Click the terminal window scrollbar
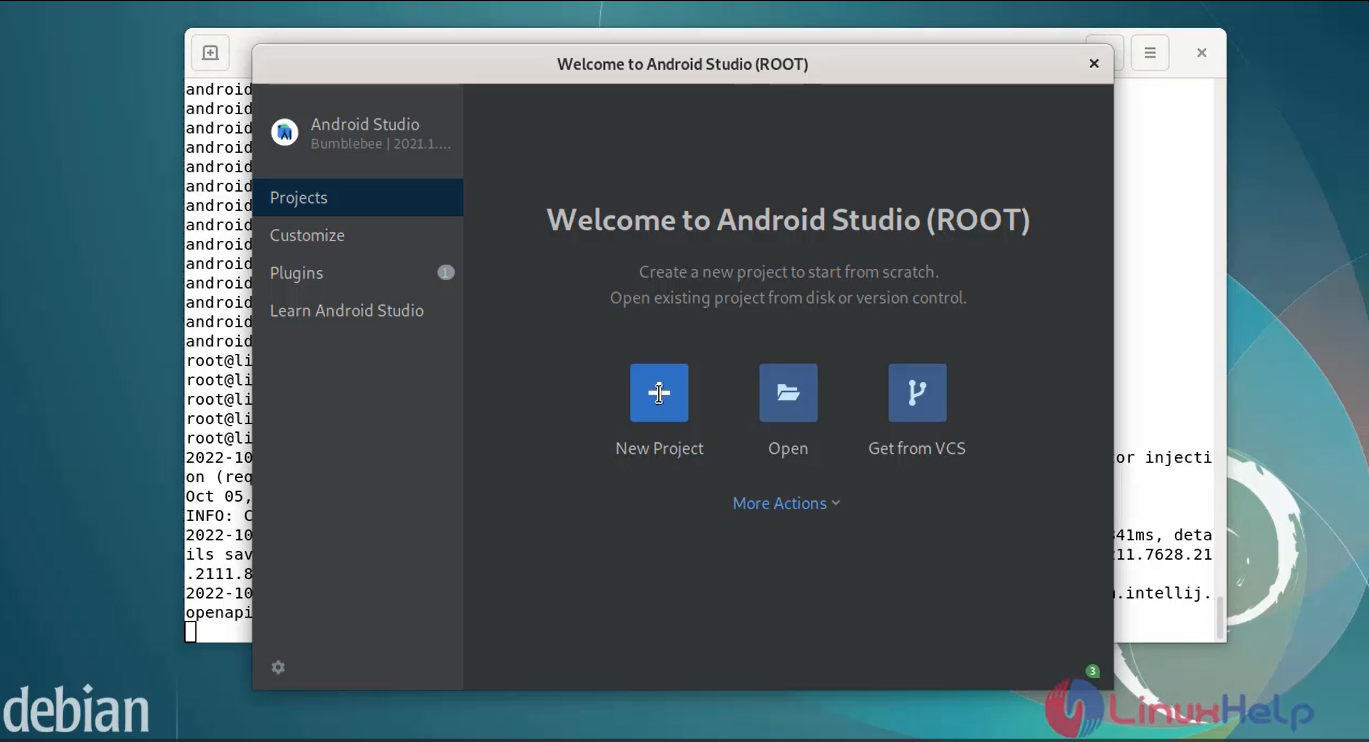Viewport: 1369px width, 742px height. (1219, 617)
